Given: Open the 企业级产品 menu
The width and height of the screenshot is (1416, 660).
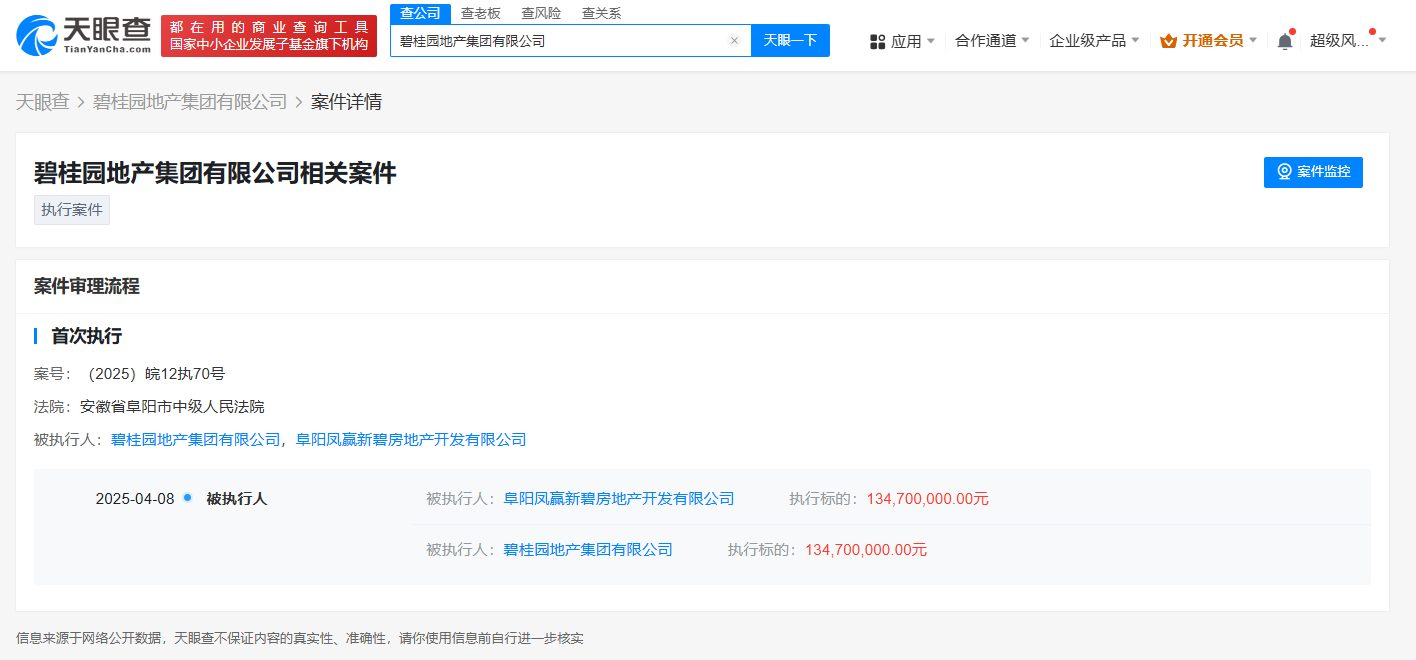Looking at the screenshot, I should 1087,41.
